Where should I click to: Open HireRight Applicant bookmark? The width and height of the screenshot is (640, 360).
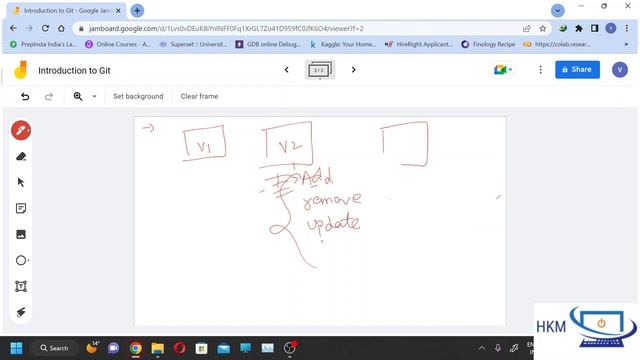point(419,44)
